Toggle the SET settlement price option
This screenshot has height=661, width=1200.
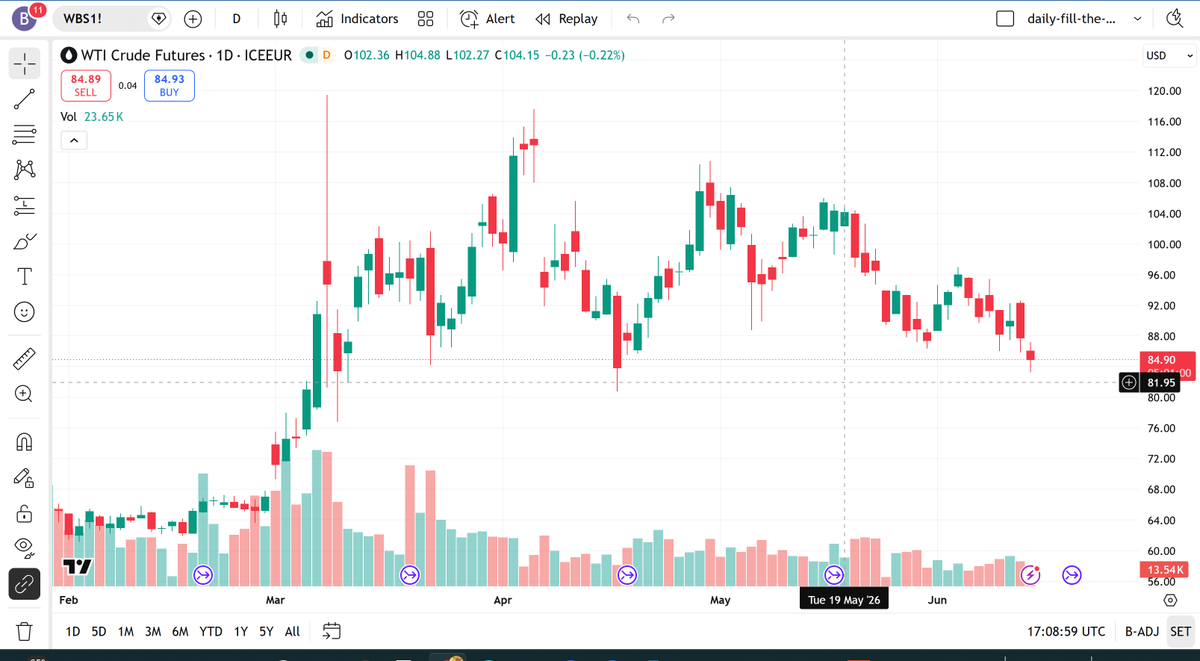pyautogui.click(x=1180, y=631)
